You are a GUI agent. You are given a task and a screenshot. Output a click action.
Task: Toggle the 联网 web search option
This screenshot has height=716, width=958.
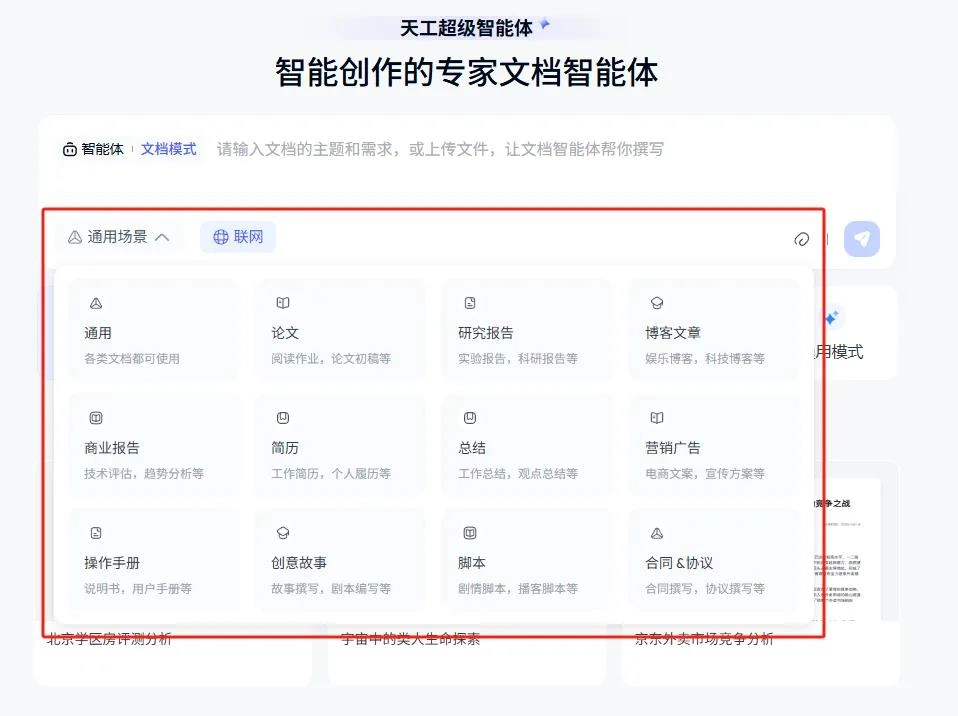coord(238,237)
